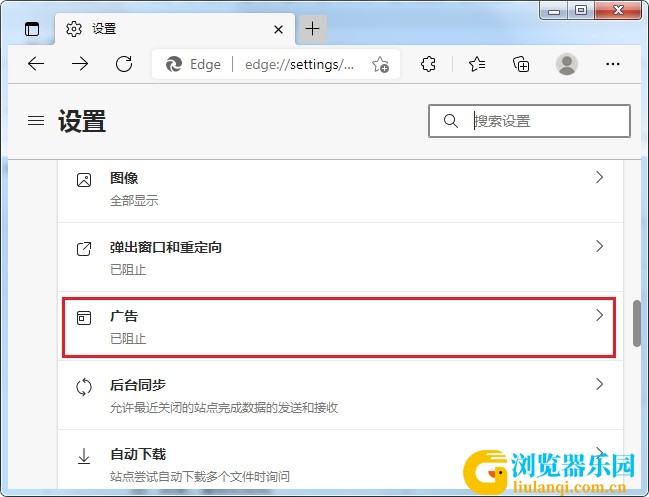This screenshot has height=497, width=649.
Task: Click the 搜索设置 search field
Action: (x=529, y=121)
